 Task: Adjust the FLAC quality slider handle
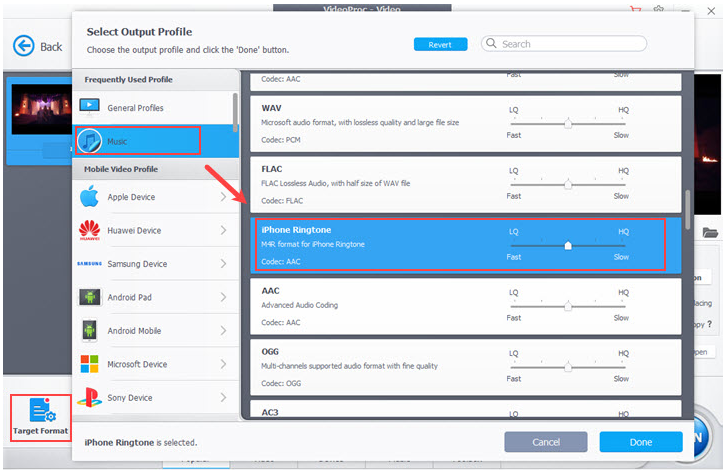coord(568,184)
